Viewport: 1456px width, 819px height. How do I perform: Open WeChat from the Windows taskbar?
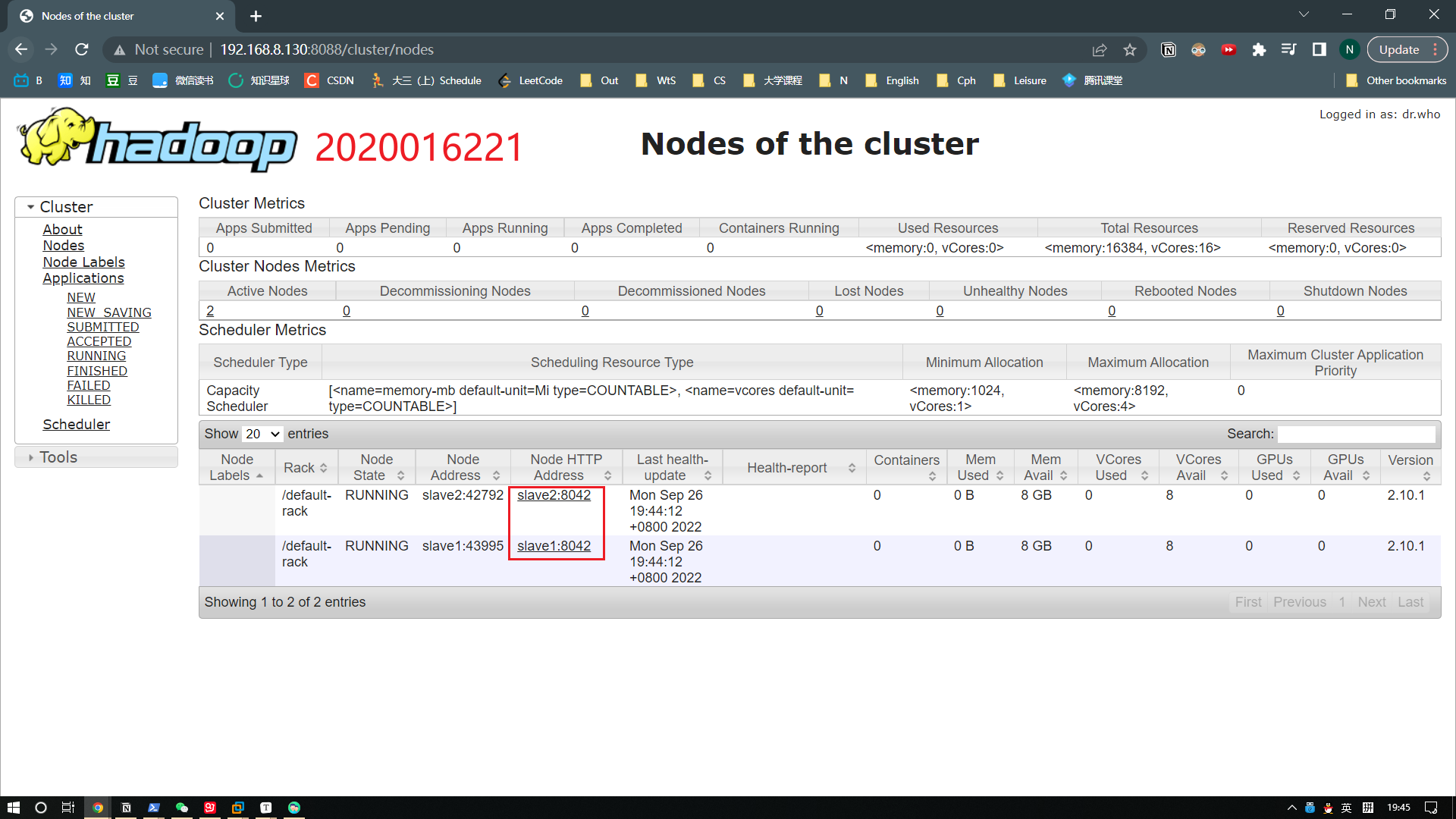[x=182, y=808]
